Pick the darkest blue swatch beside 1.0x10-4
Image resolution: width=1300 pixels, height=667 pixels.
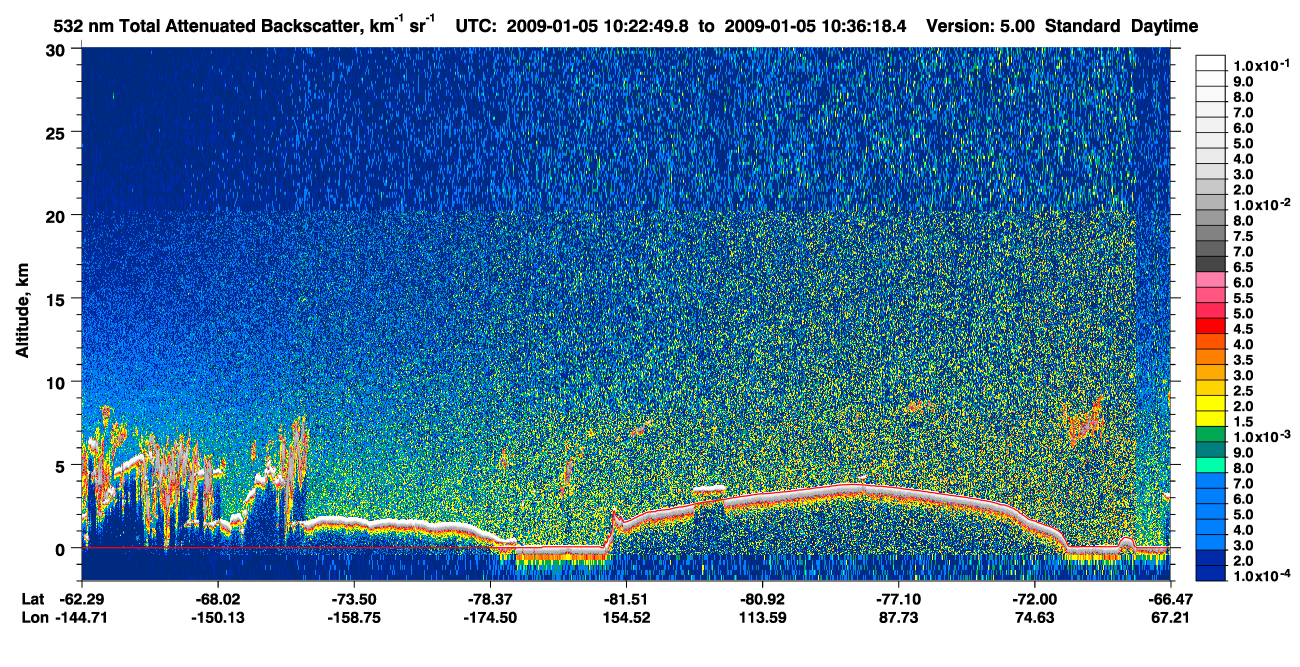coord(1211,574)
